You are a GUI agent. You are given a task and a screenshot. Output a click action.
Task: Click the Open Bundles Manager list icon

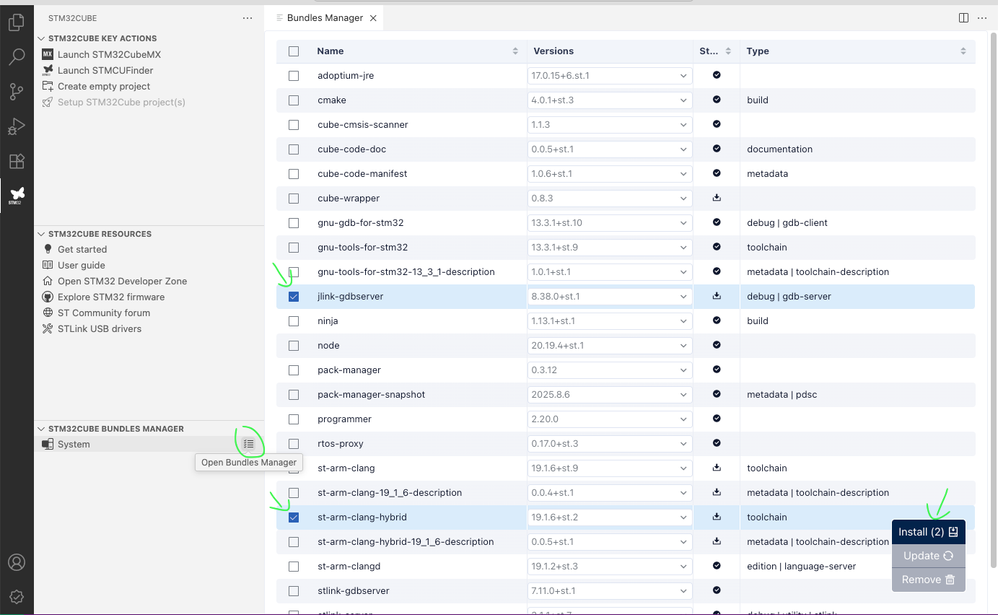[249, 444]
